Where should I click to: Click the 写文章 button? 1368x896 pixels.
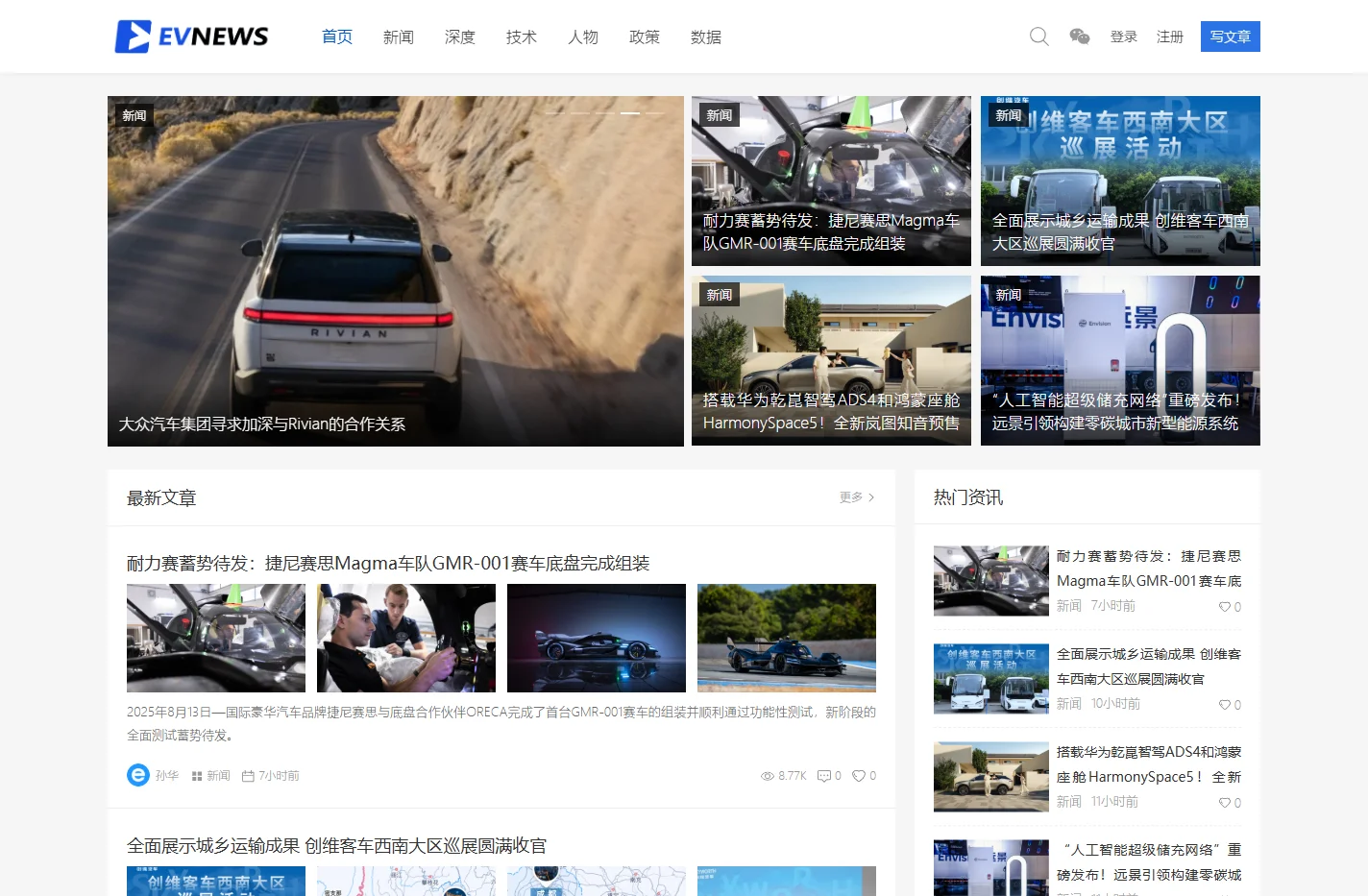(1231, 36)
